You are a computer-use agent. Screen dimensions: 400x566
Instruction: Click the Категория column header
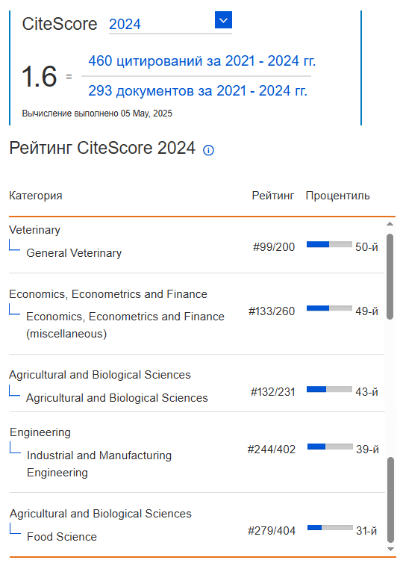36,196
